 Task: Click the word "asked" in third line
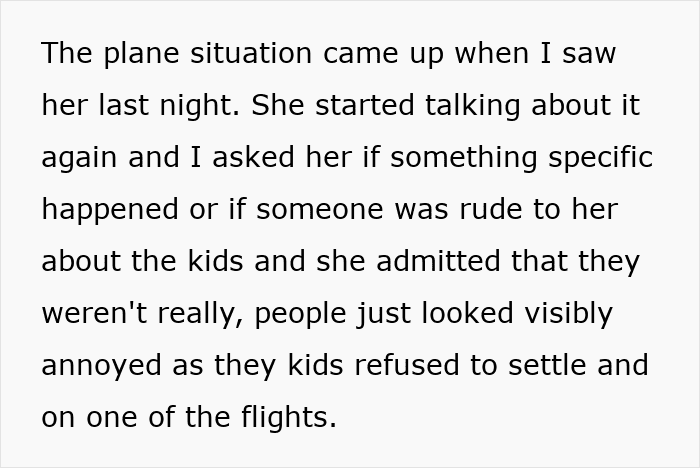pos(253,157)
